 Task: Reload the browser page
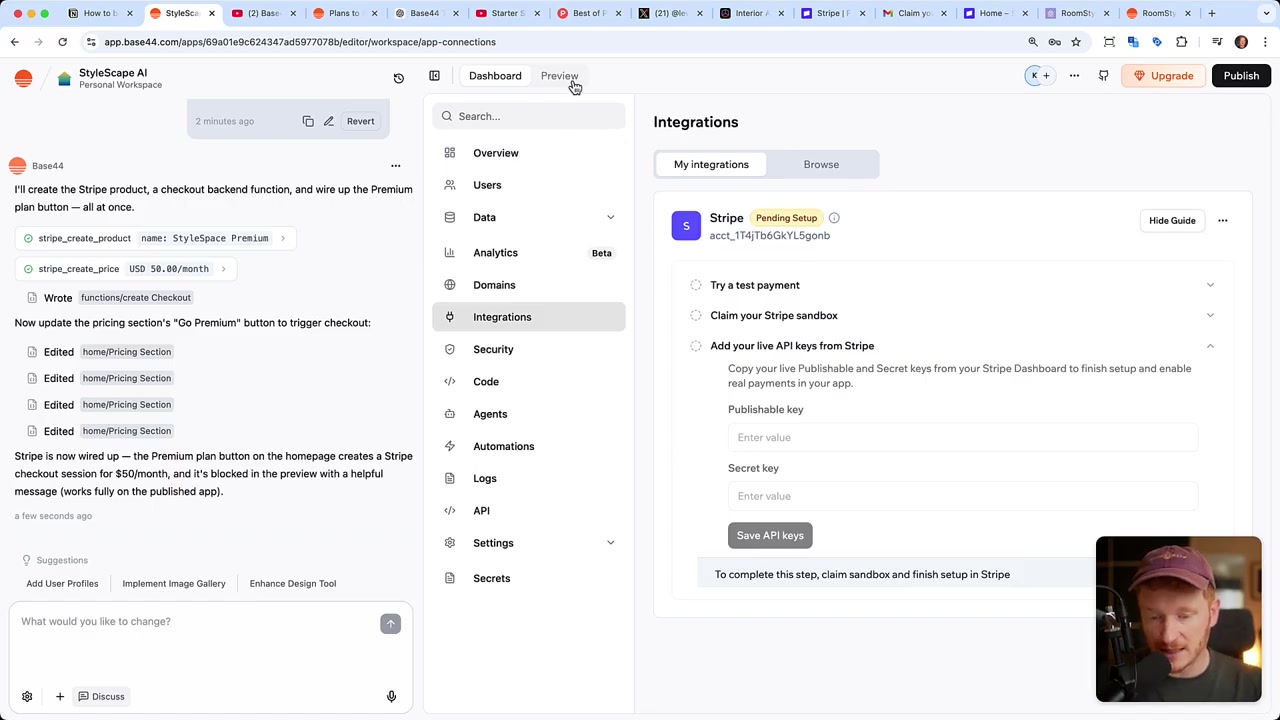tap(62, 42)
